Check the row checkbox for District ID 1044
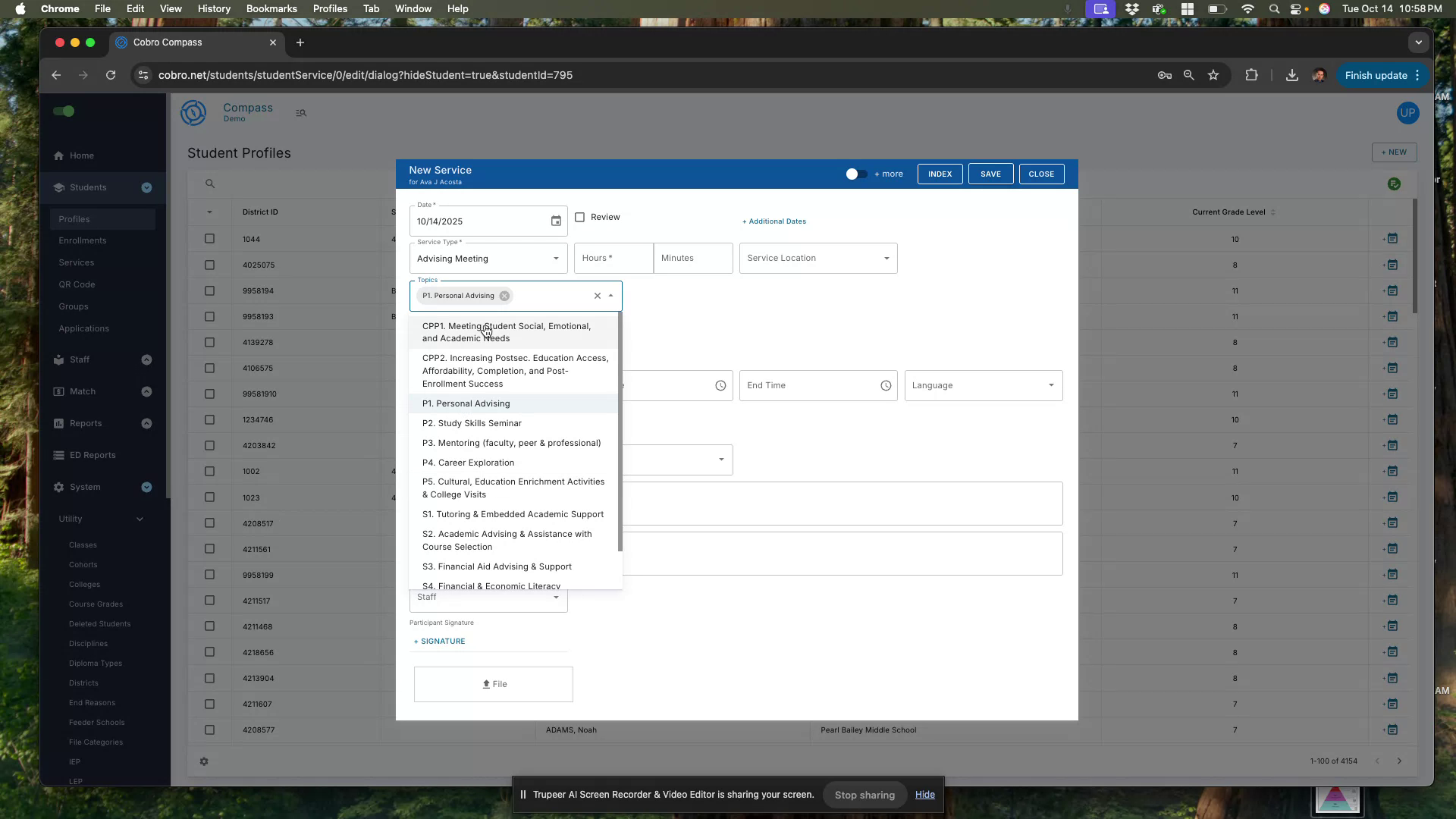This screenshot has width=1456, height=819. click(209, 238)
